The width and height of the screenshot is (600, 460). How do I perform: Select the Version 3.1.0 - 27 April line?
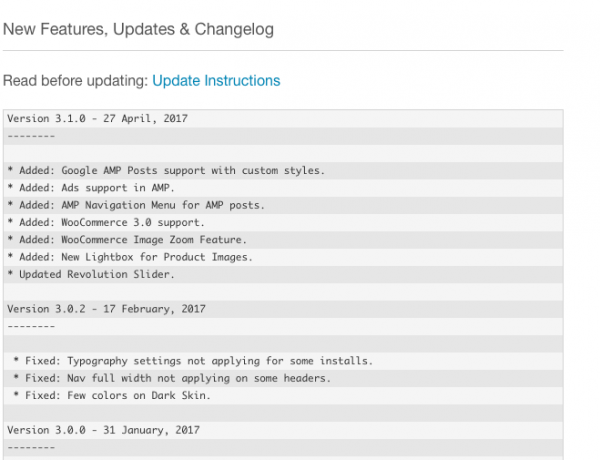pyautogui.click(x=97, y=118)
